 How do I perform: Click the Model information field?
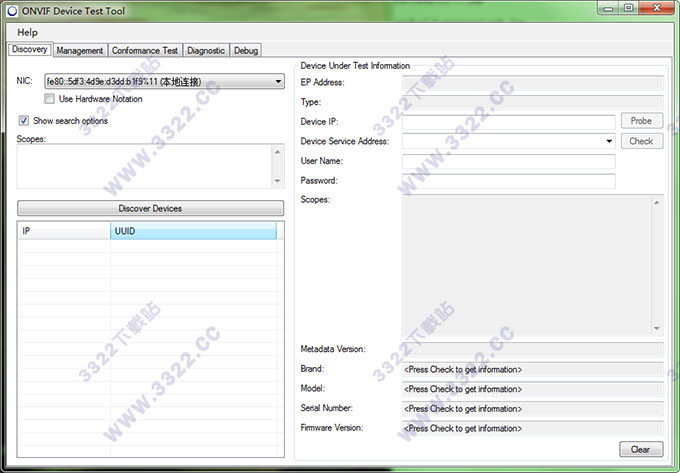point(533,389)
